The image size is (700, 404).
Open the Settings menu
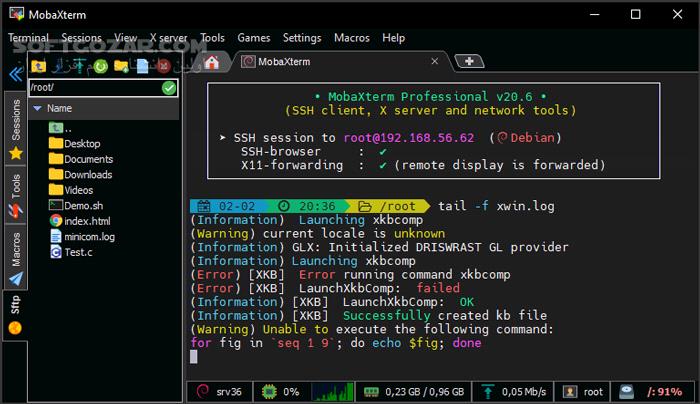click(x=302, y=38)
